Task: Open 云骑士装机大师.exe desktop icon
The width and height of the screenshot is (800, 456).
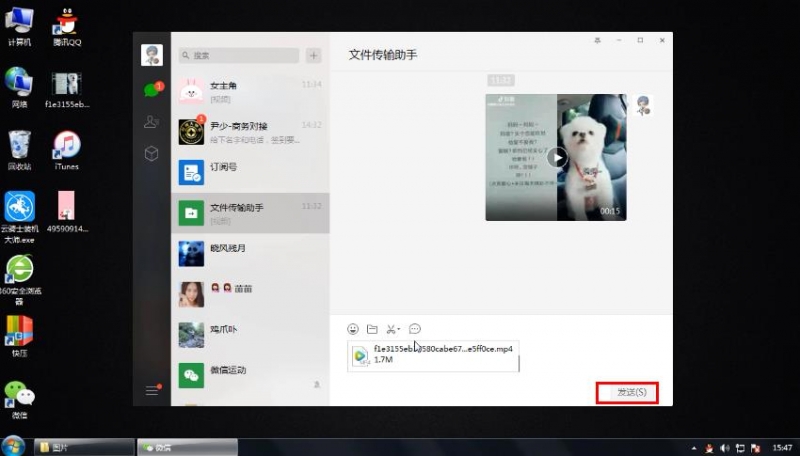Action: tap(19, 217)
